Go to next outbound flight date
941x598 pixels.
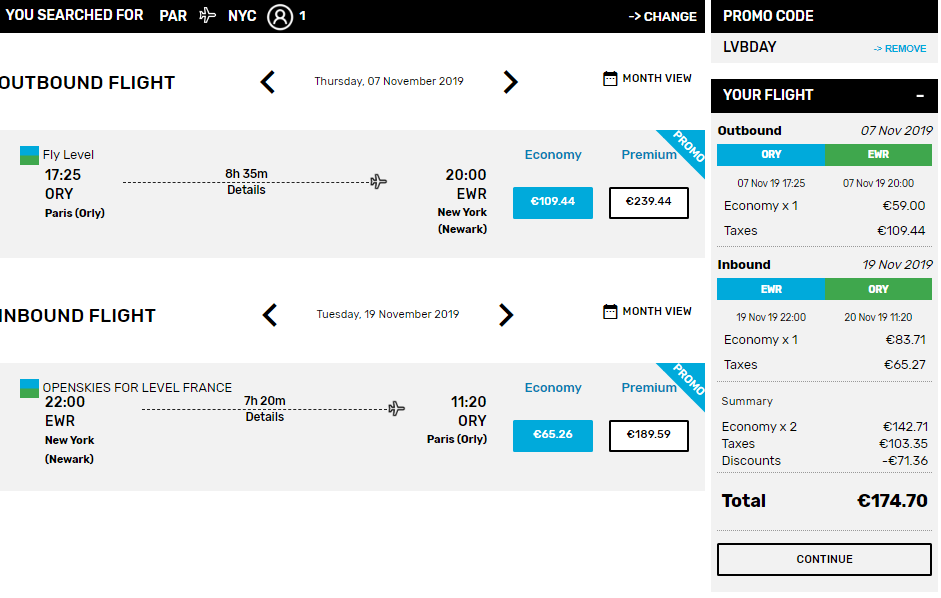[x=510, y=82]
